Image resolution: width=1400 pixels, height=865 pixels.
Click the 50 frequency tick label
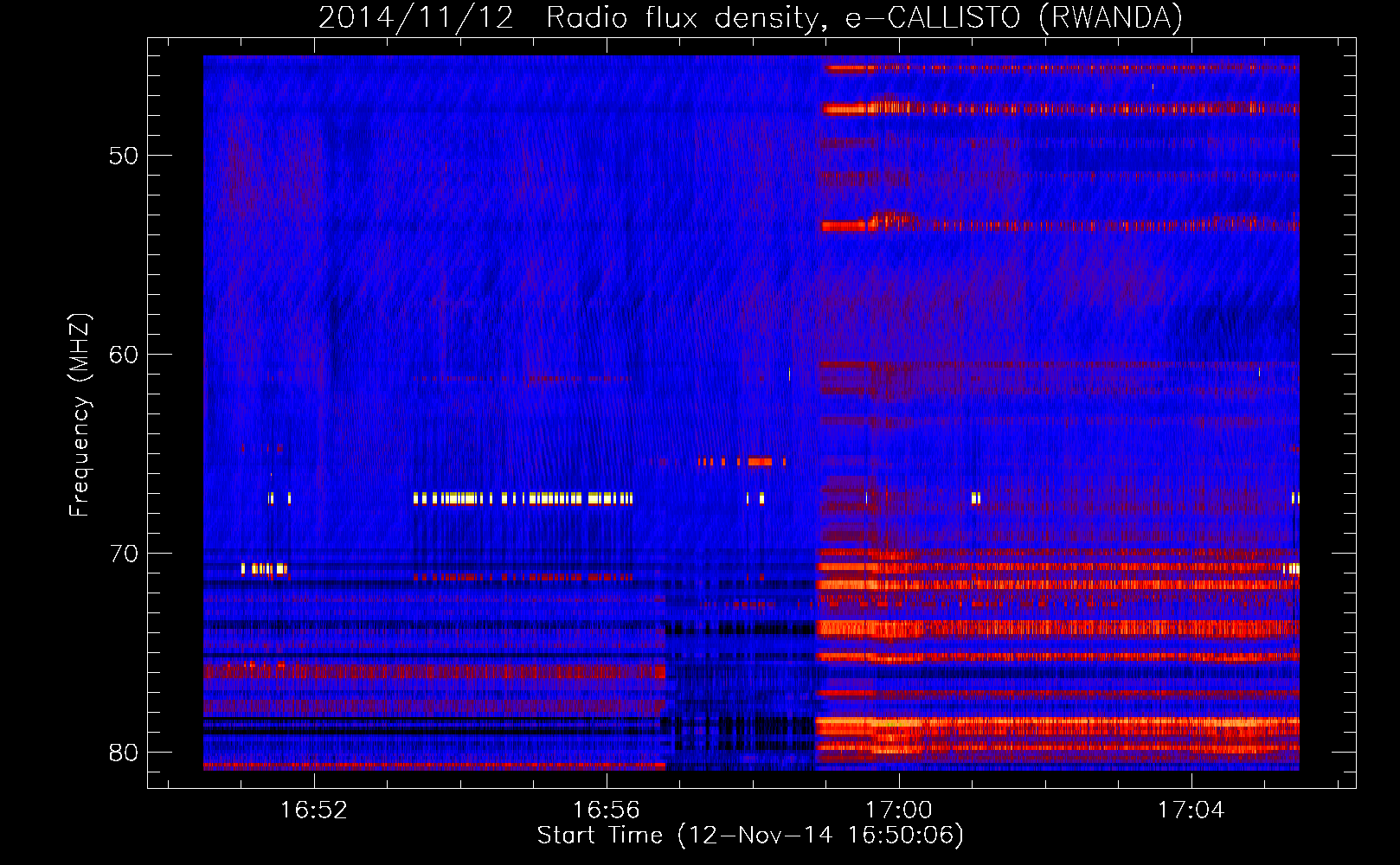(123, 156)
